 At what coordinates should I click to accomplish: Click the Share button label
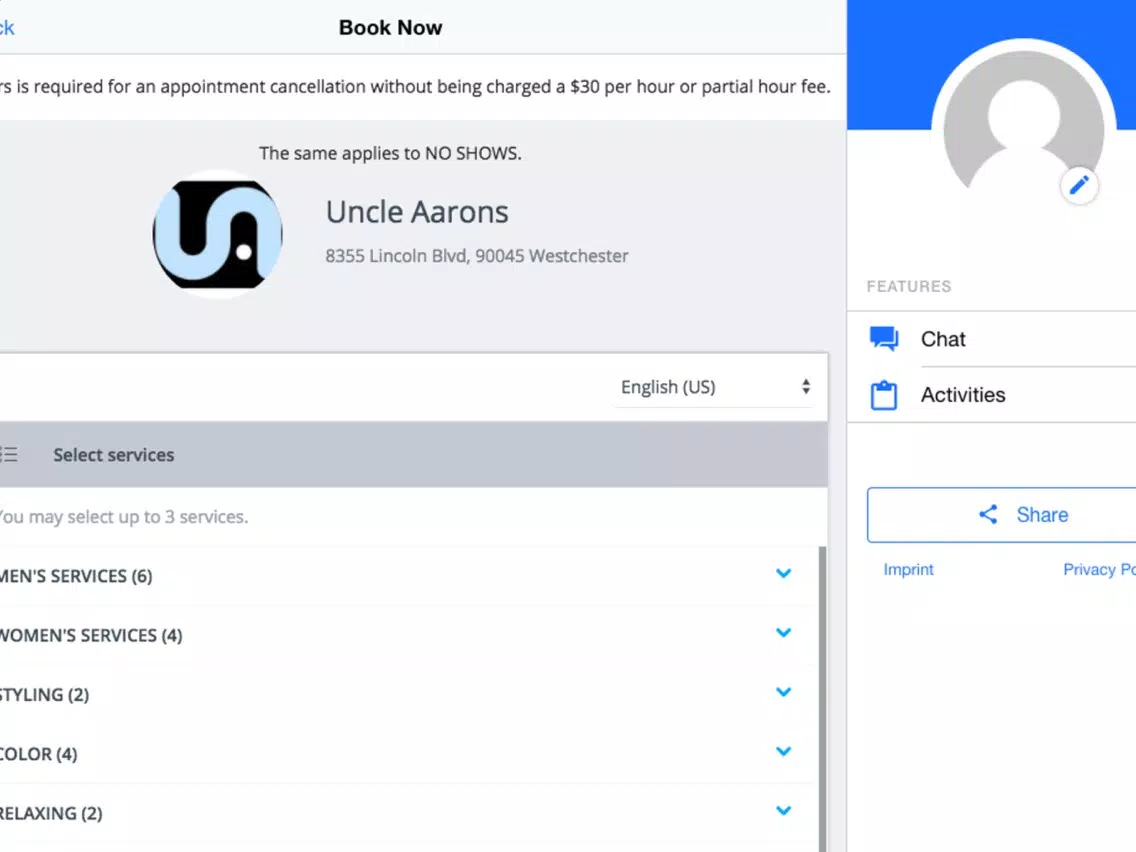click(x=1042, y=514)
